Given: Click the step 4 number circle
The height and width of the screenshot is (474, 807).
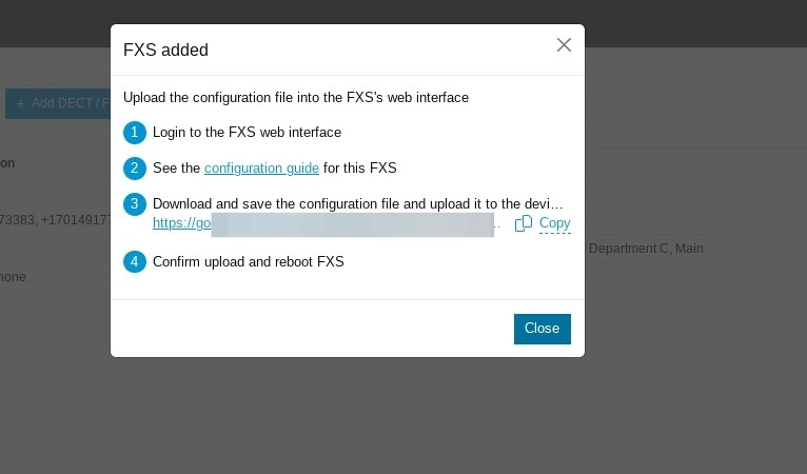Looking at the screenshot, I should pyautogui.click(x=135, y=262).
